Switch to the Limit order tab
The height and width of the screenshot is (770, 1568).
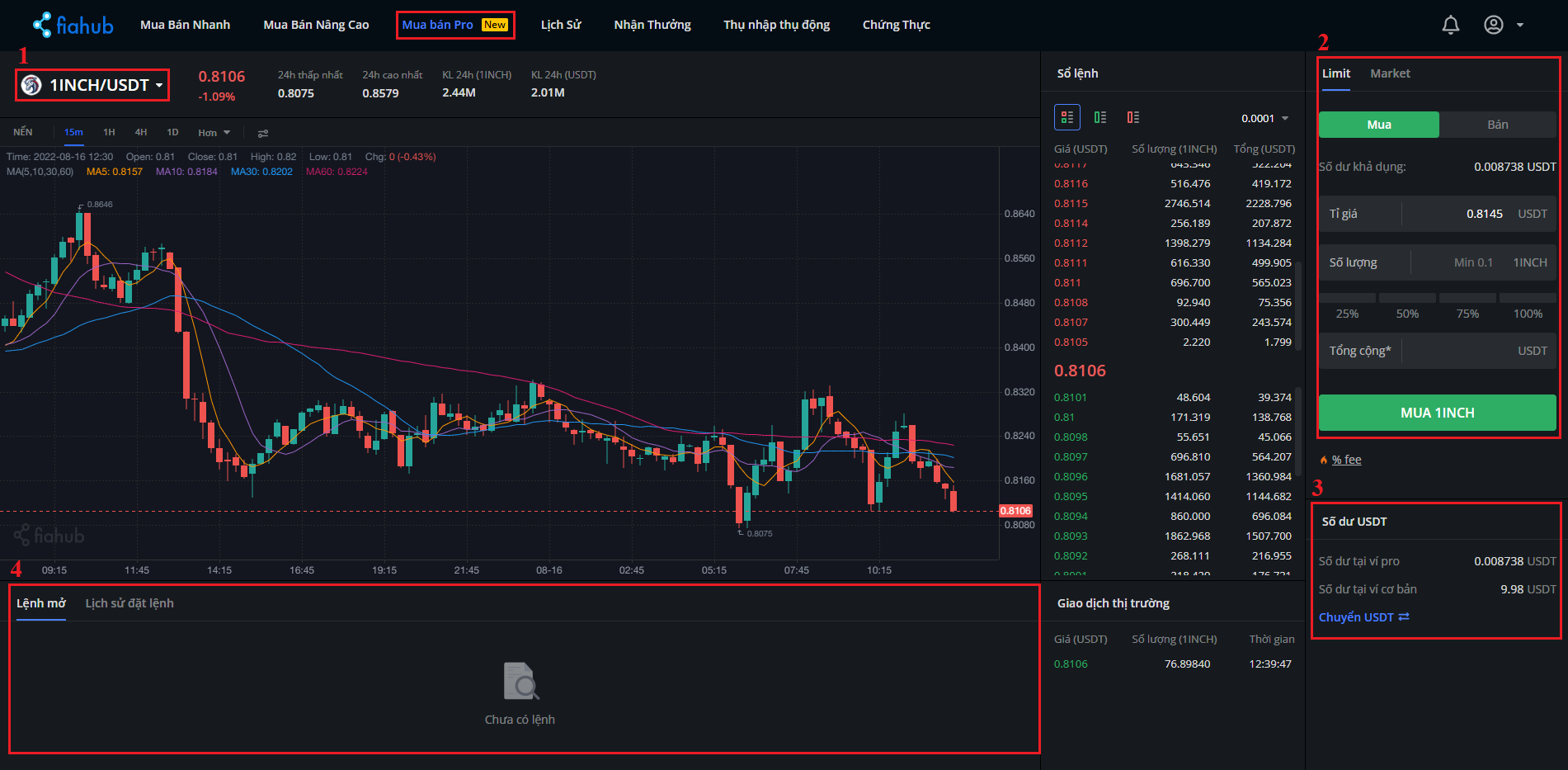[1336, 73]
